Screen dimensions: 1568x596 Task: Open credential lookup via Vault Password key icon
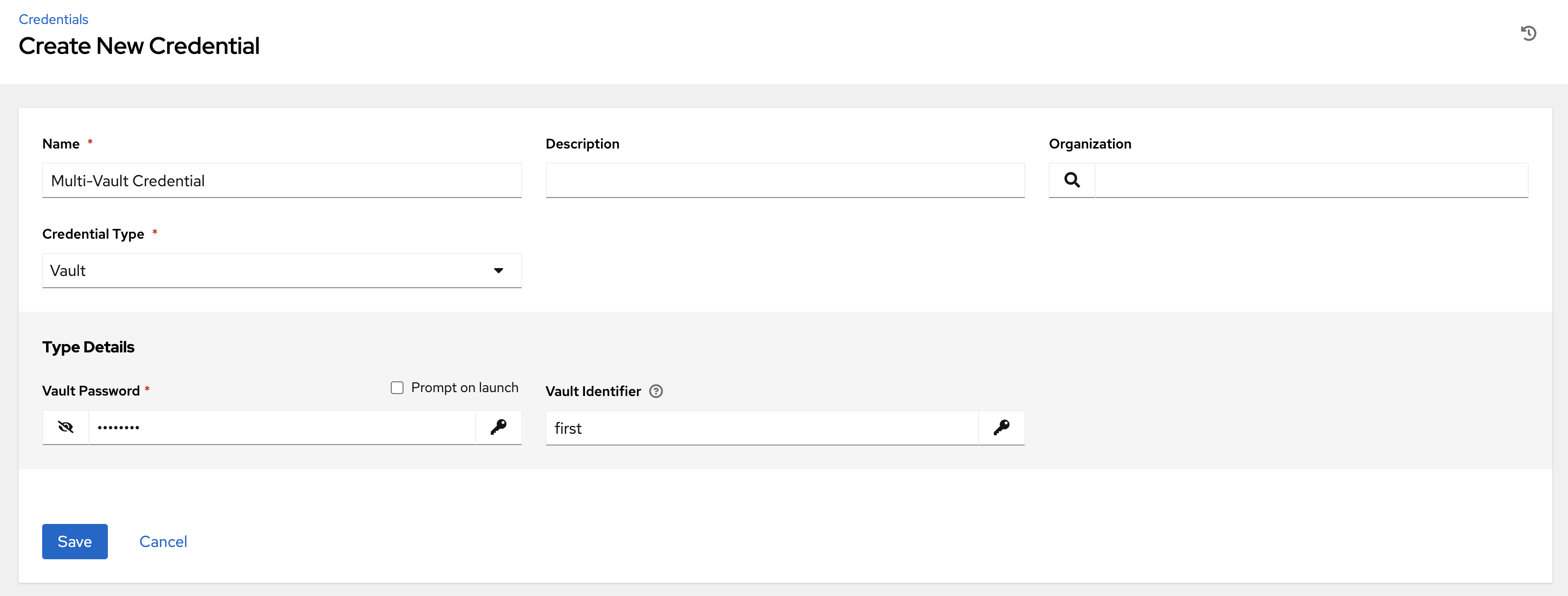(499, 427)
